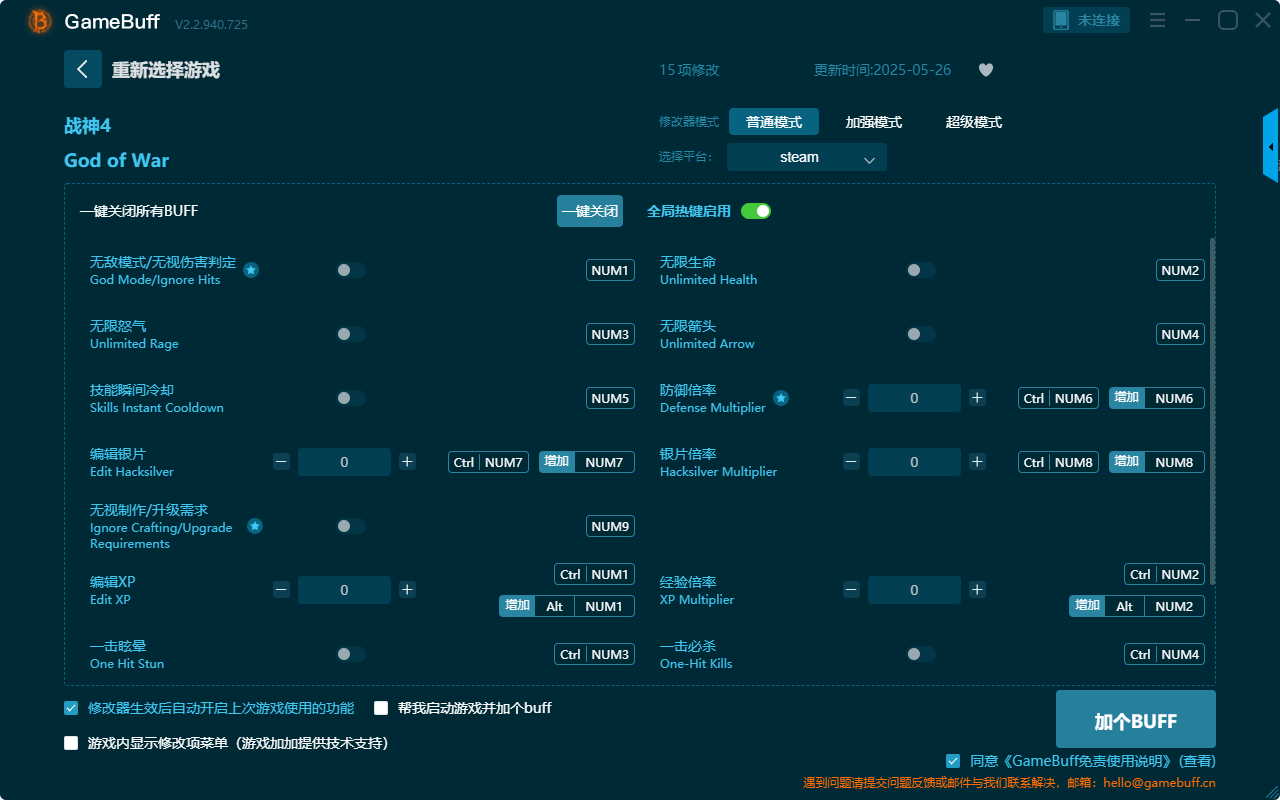Screen dimensions: 1280x800
Task: Toggle One Hit Stun switch
Action: pos(351,654)
